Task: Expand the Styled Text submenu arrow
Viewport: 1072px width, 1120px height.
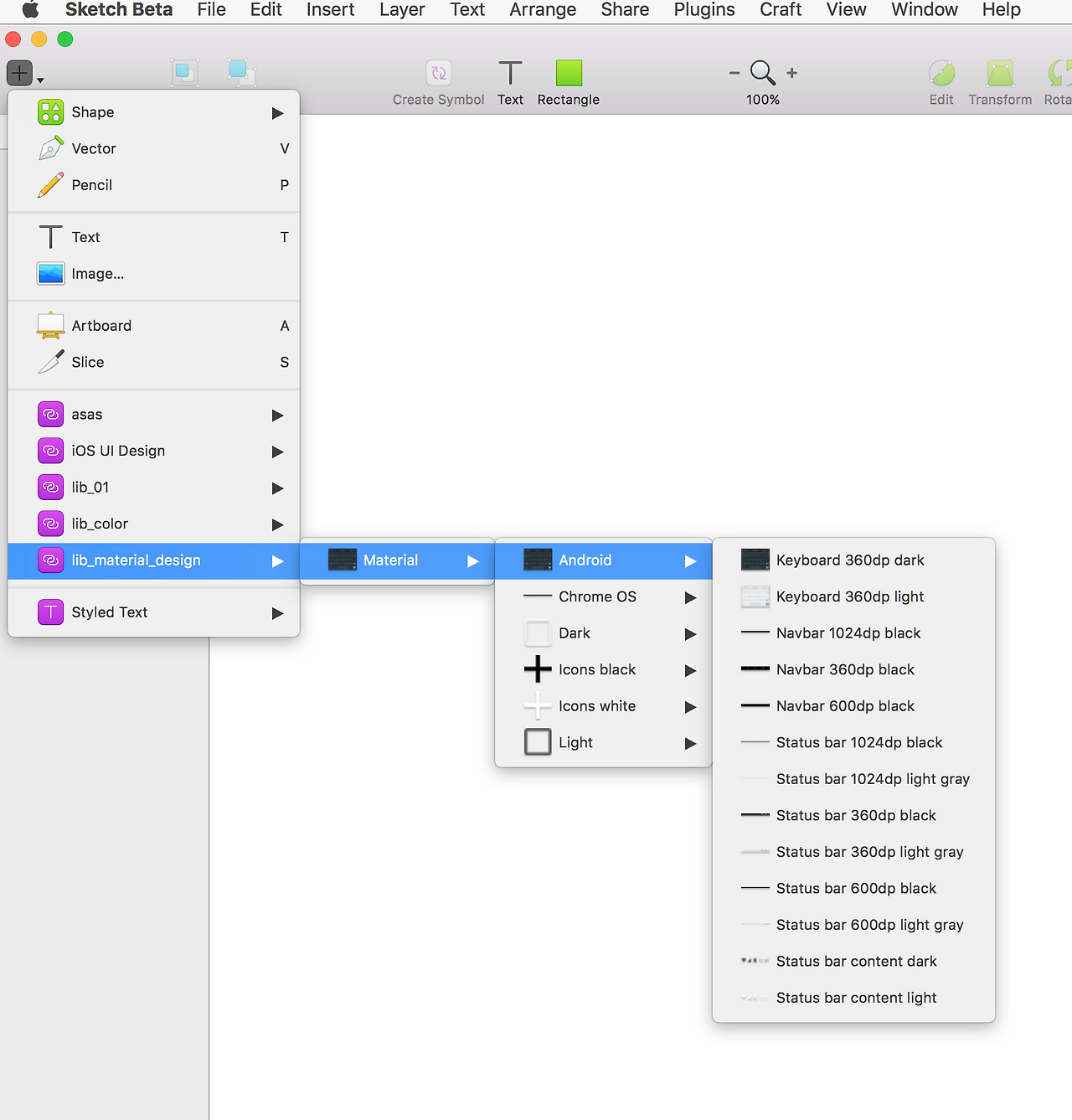Action: pos(277,613)
